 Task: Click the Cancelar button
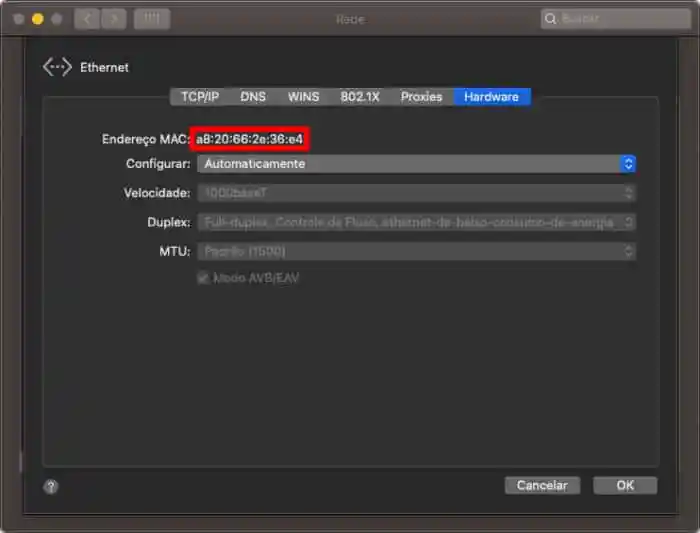point(542,485)
